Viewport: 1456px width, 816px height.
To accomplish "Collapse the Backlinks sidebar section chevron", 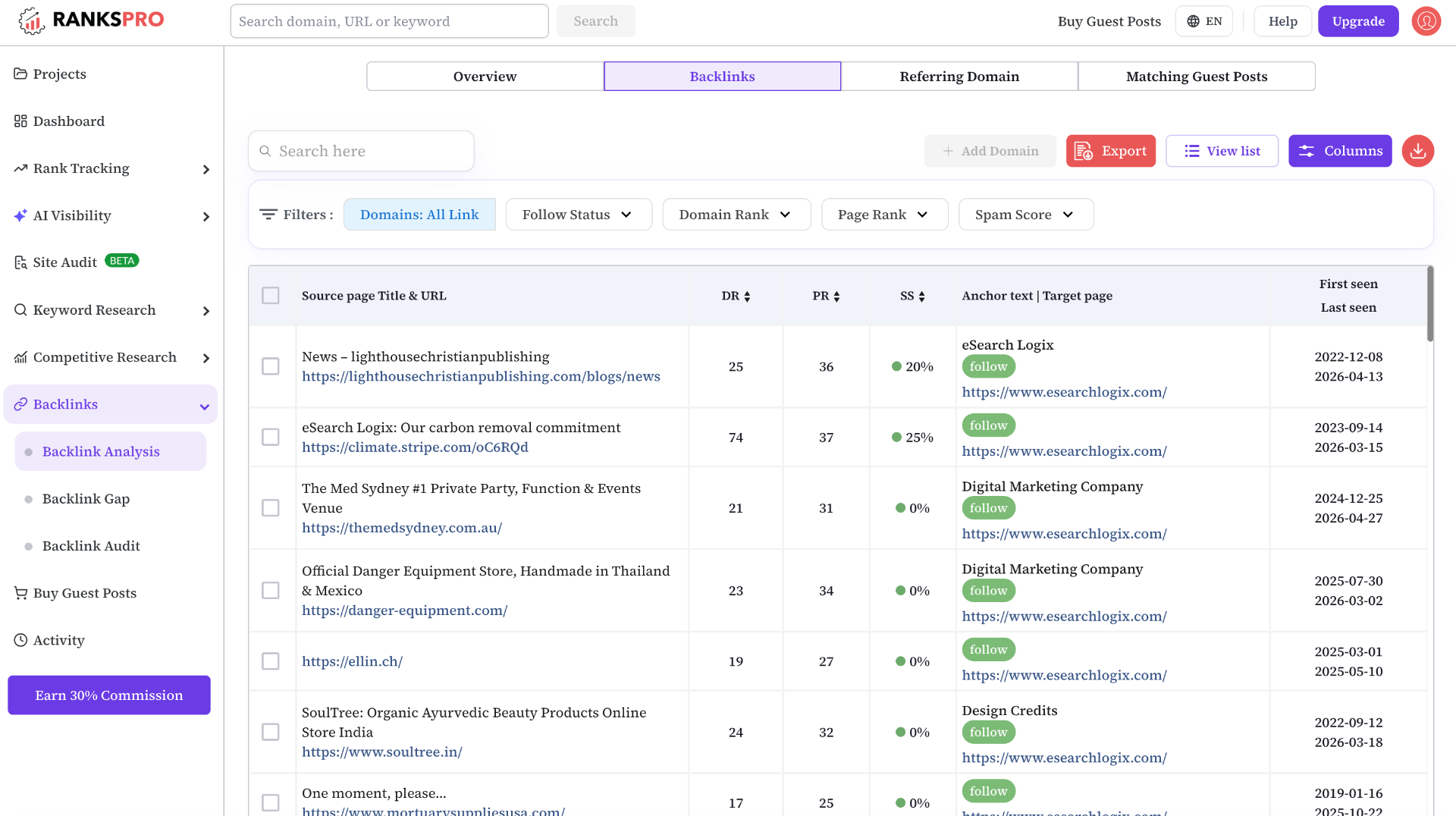I will 204,406.
